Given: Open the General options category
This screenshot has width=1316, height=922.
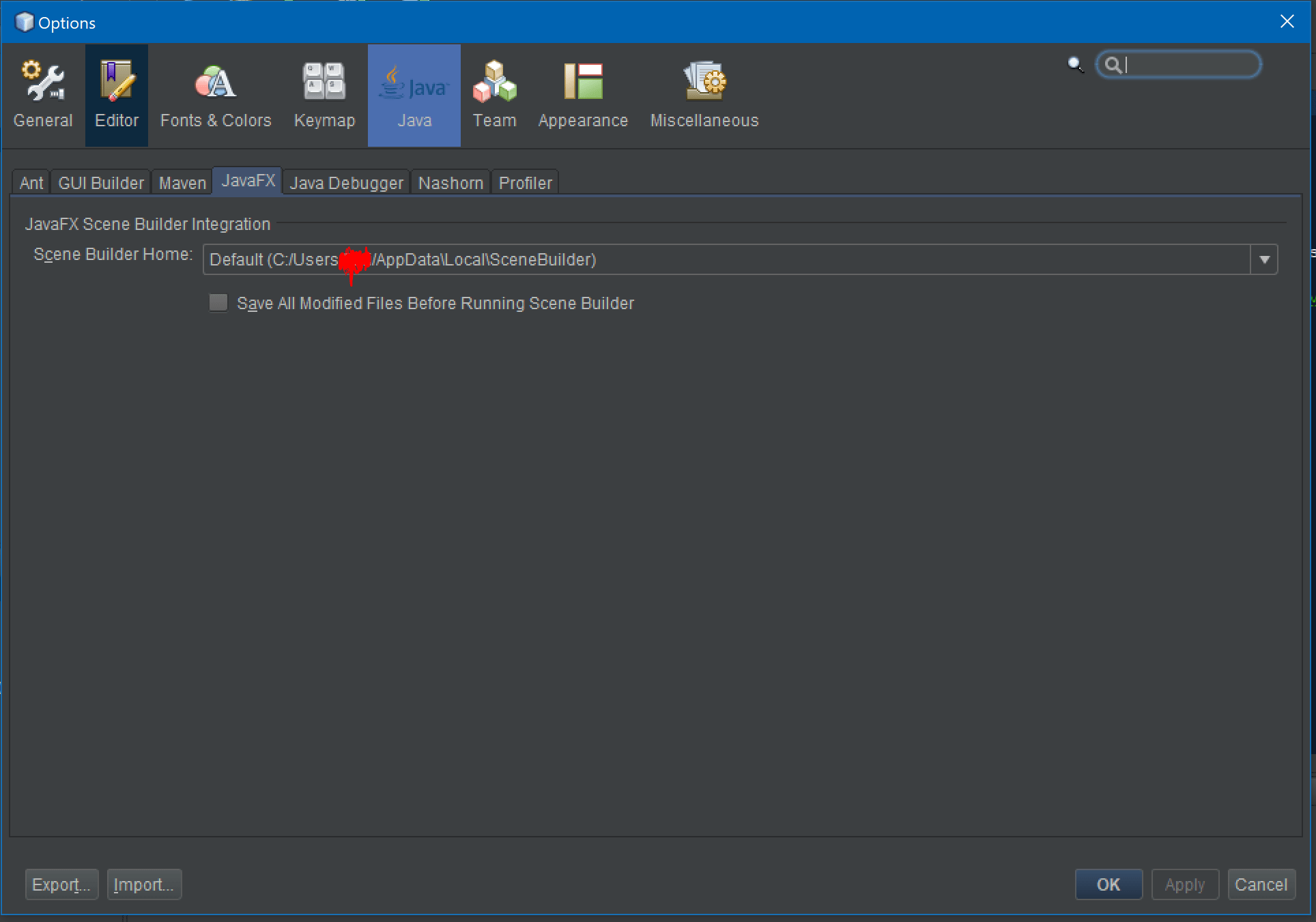Looking at the screenshot, I should (42, 96).
